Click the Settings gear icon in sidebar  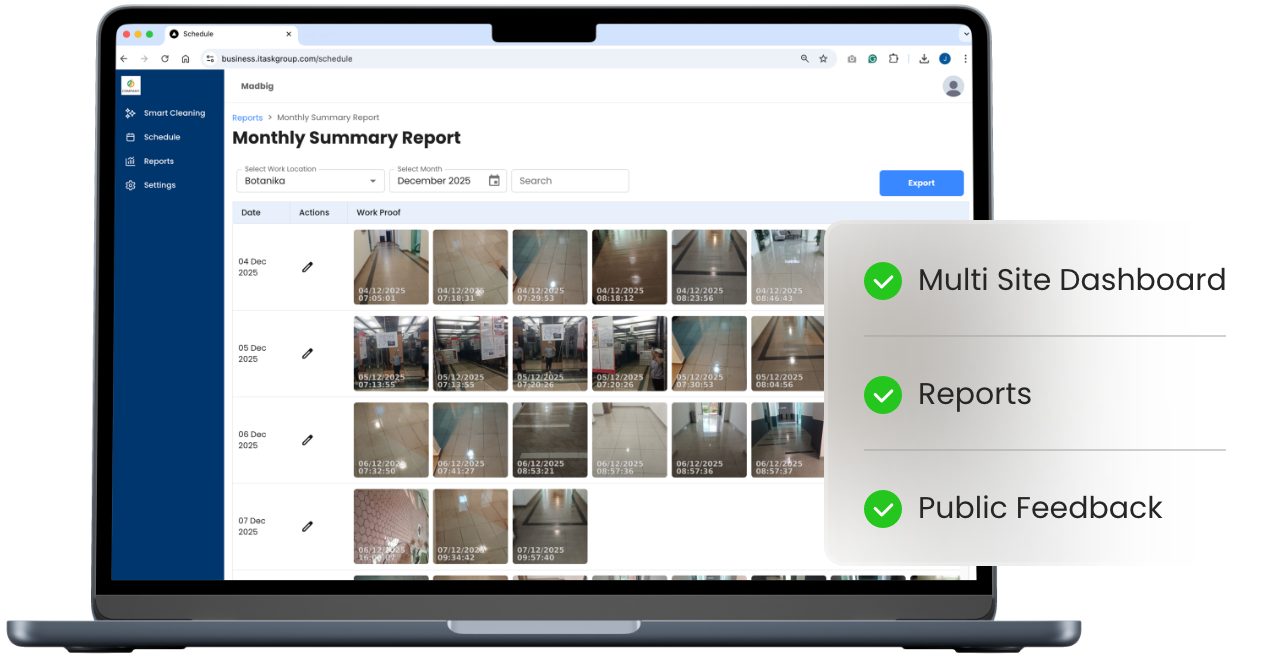click(130, 185)
